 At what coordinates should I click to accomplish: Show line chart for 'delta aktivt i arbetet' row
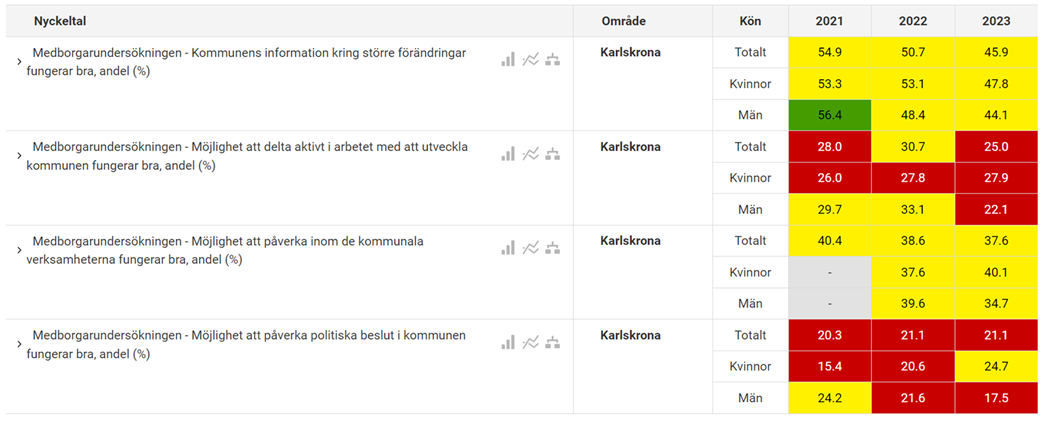click(531, 154)
